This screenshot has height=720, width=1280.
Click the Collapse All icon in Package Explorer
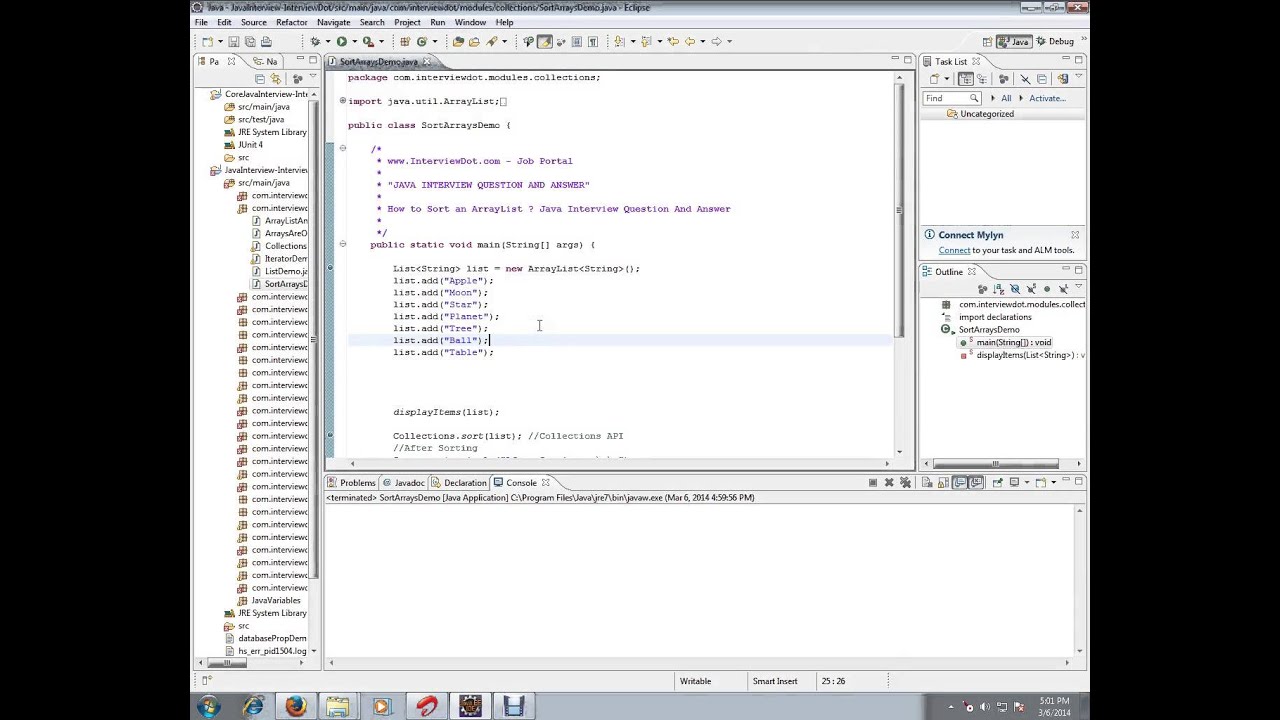(x=259, y=79)
